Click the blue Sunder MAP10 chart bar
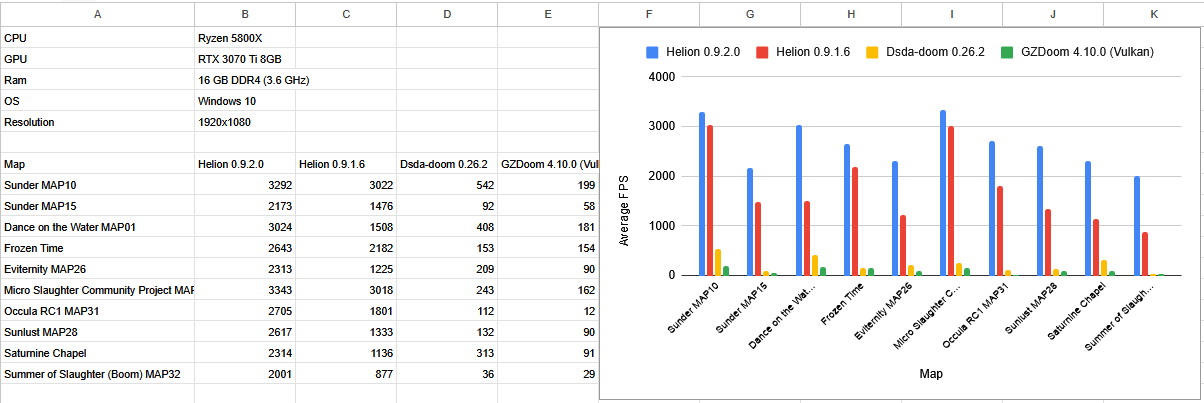Screen dimensions: 1204x403 pos(701,194)
